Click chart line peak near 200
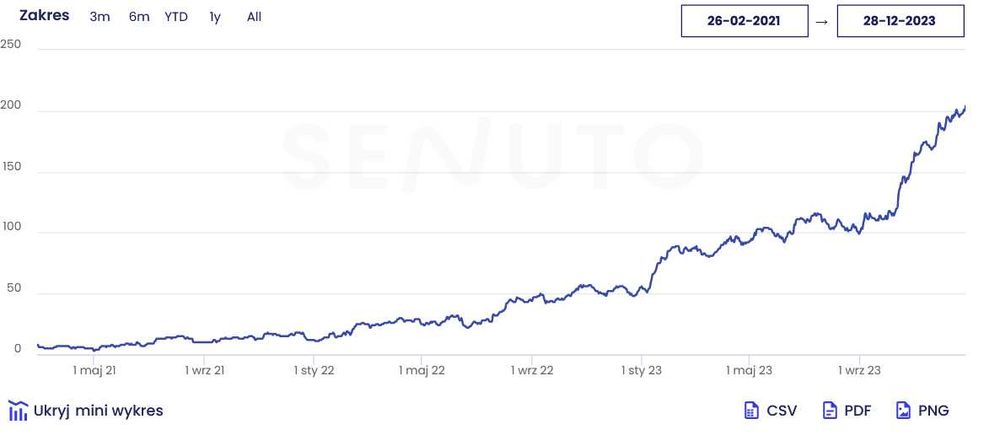1000x435 pixels. [963, 108]
